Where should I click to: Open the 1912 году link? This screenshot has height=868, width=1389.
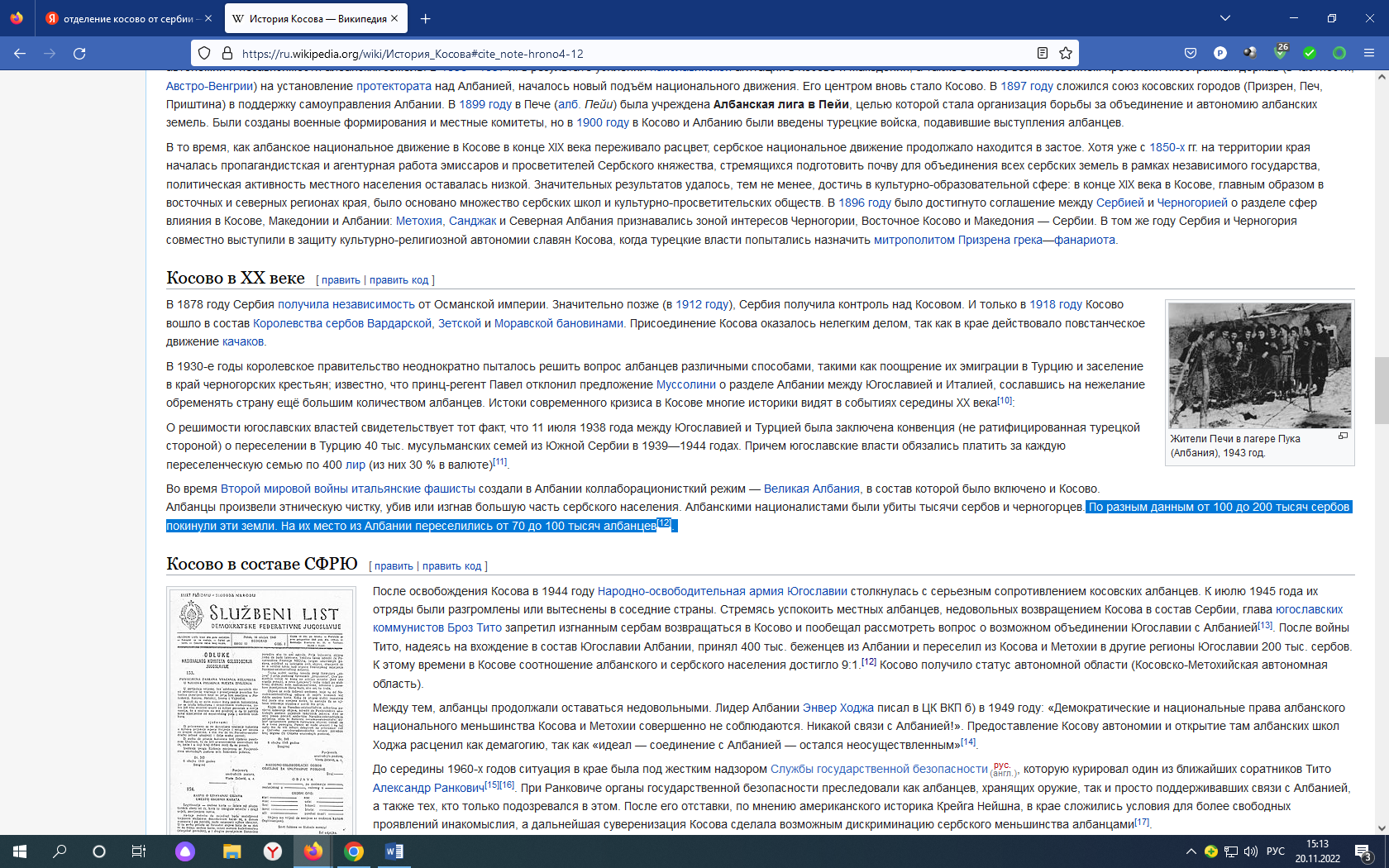point(702,304)
